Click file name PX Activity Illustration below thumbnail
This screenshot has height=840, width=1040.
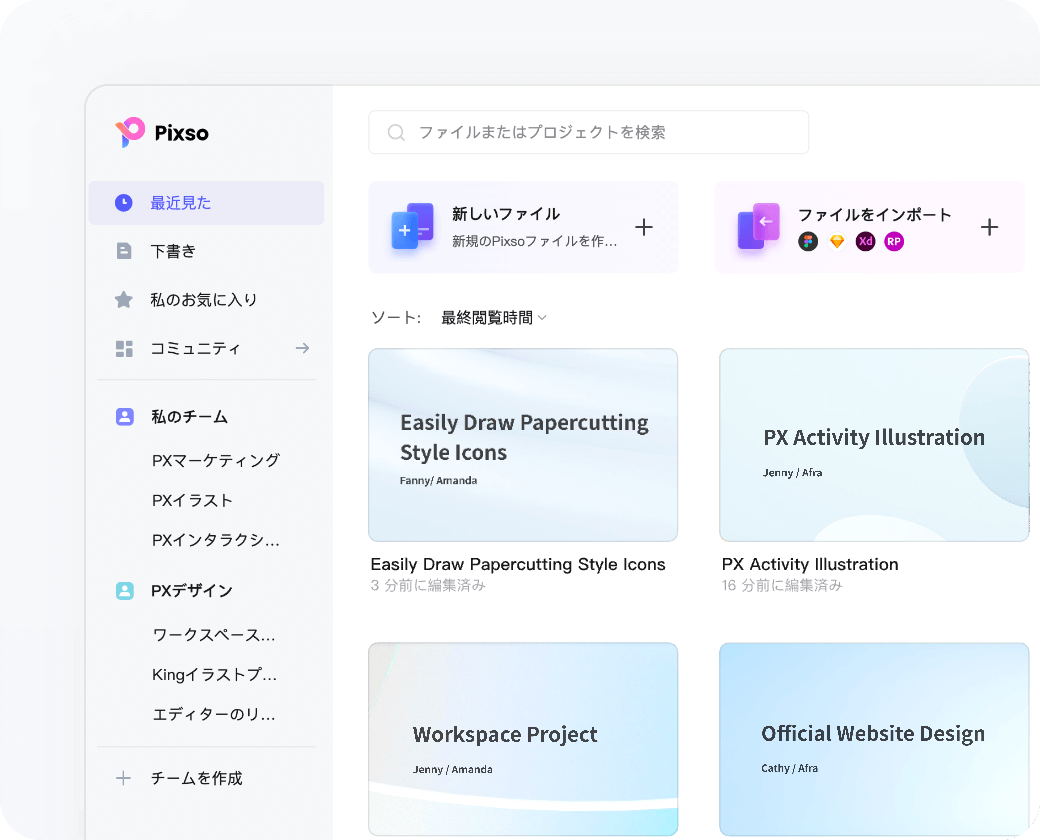click(x=810, y=565)
